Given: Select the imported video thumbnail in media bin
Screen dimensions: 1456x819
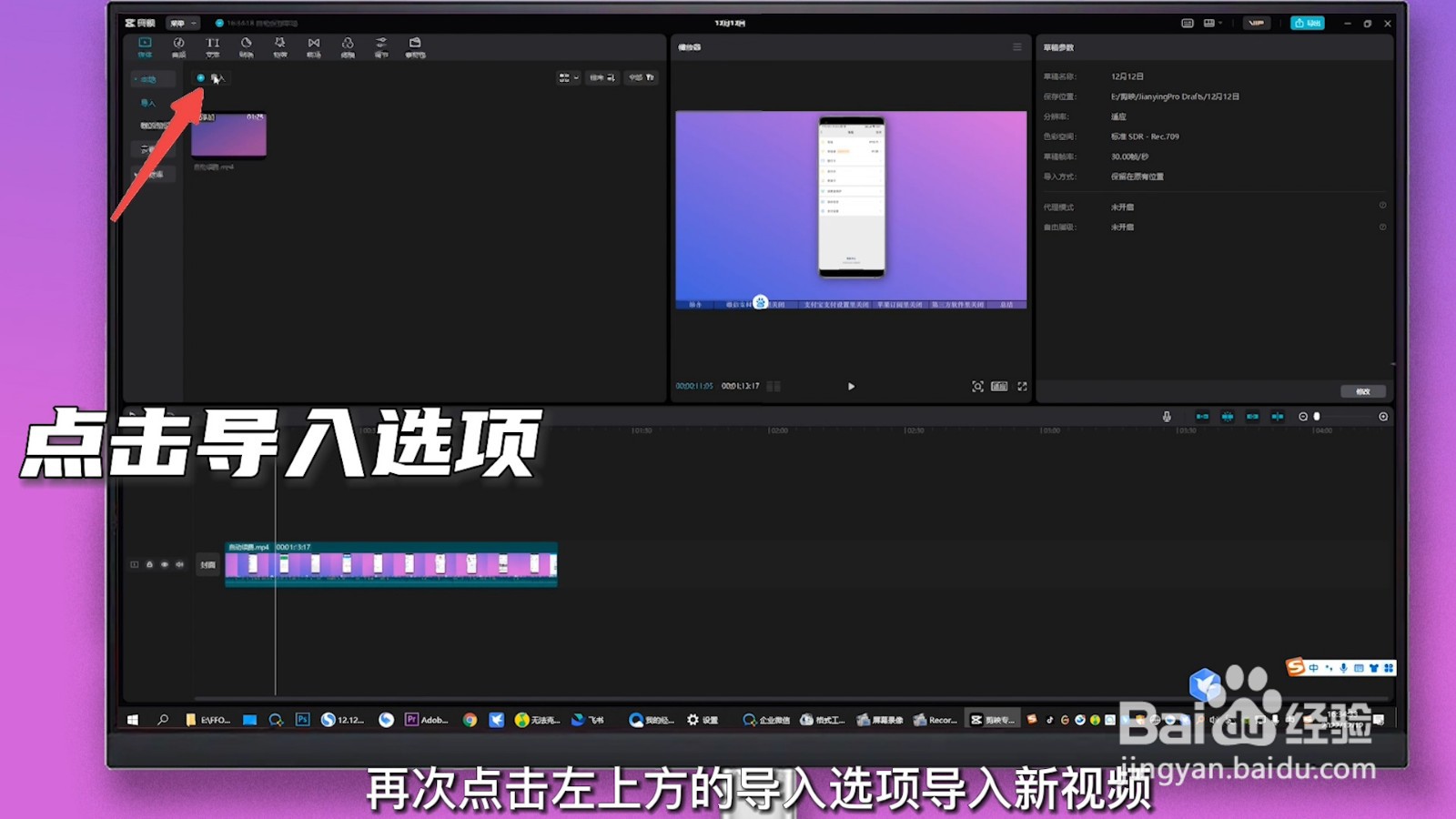Looking at the screenshot, I should click(x=227, y=135).
